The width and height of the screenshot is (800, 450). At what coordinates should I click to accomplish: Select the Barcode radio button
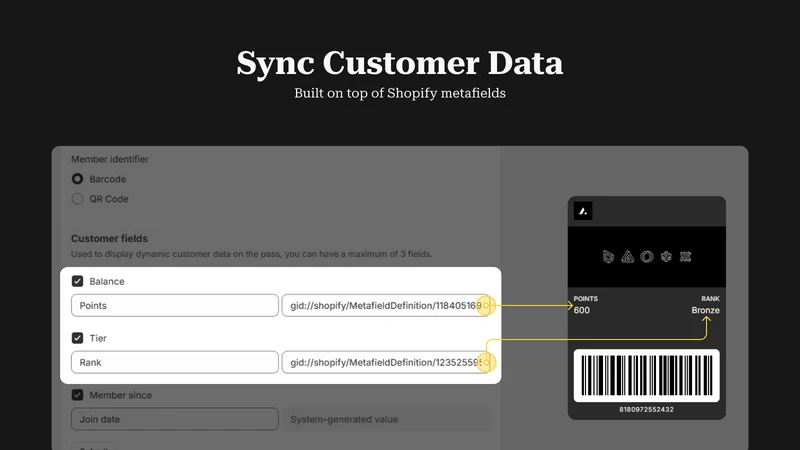click(77, 179)
